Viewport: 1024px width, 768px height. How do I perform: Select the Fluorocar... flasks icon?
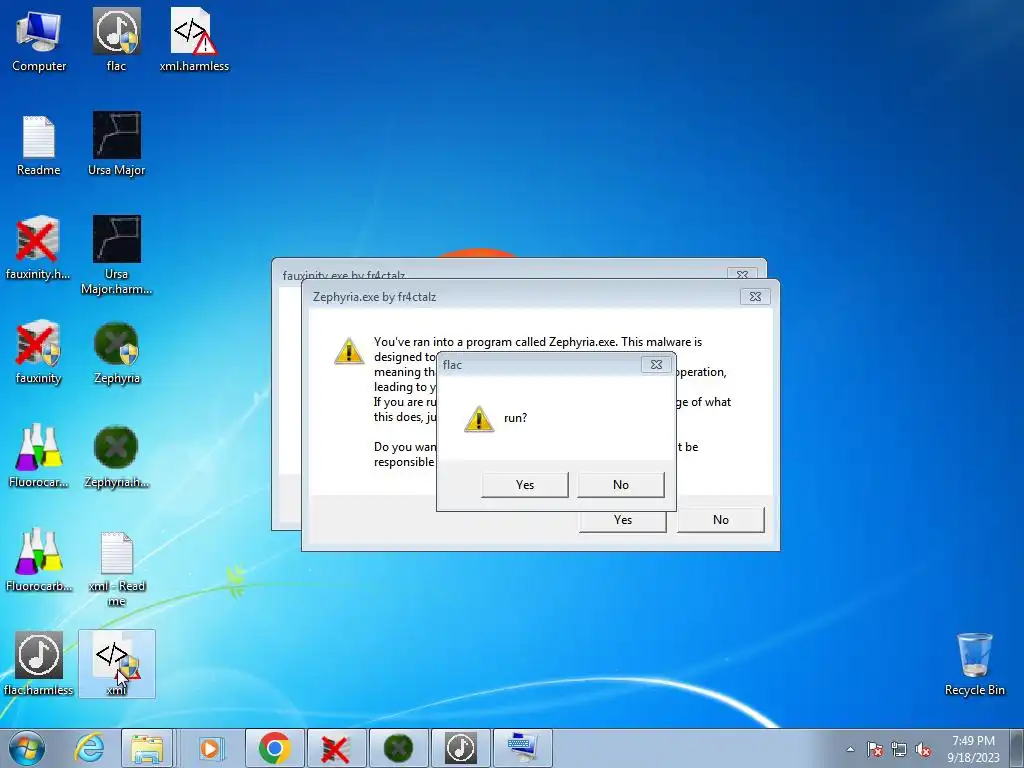point(38,456)
